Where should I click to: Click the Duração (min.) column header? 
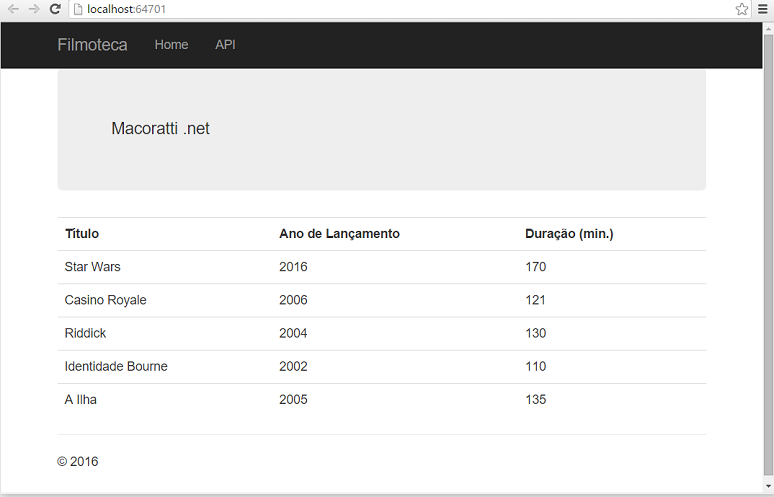pos(569,234)
